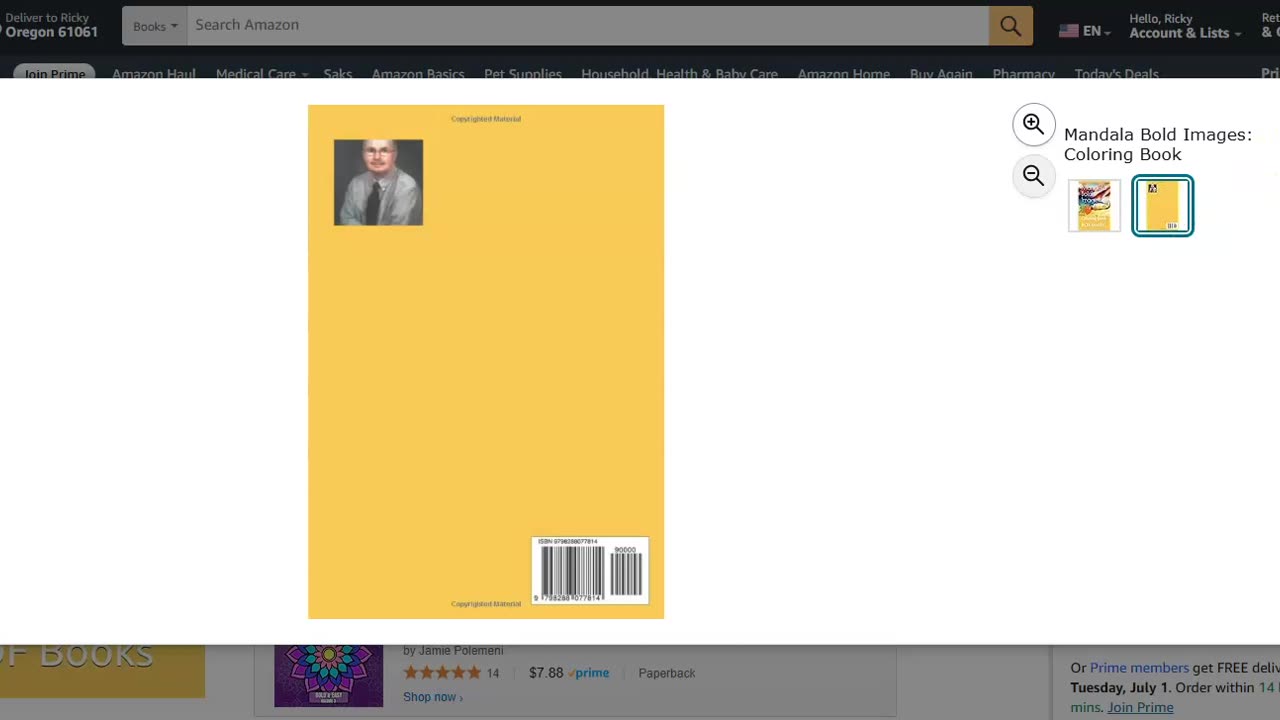Open the EN language selector

(x=1085, y=31)
